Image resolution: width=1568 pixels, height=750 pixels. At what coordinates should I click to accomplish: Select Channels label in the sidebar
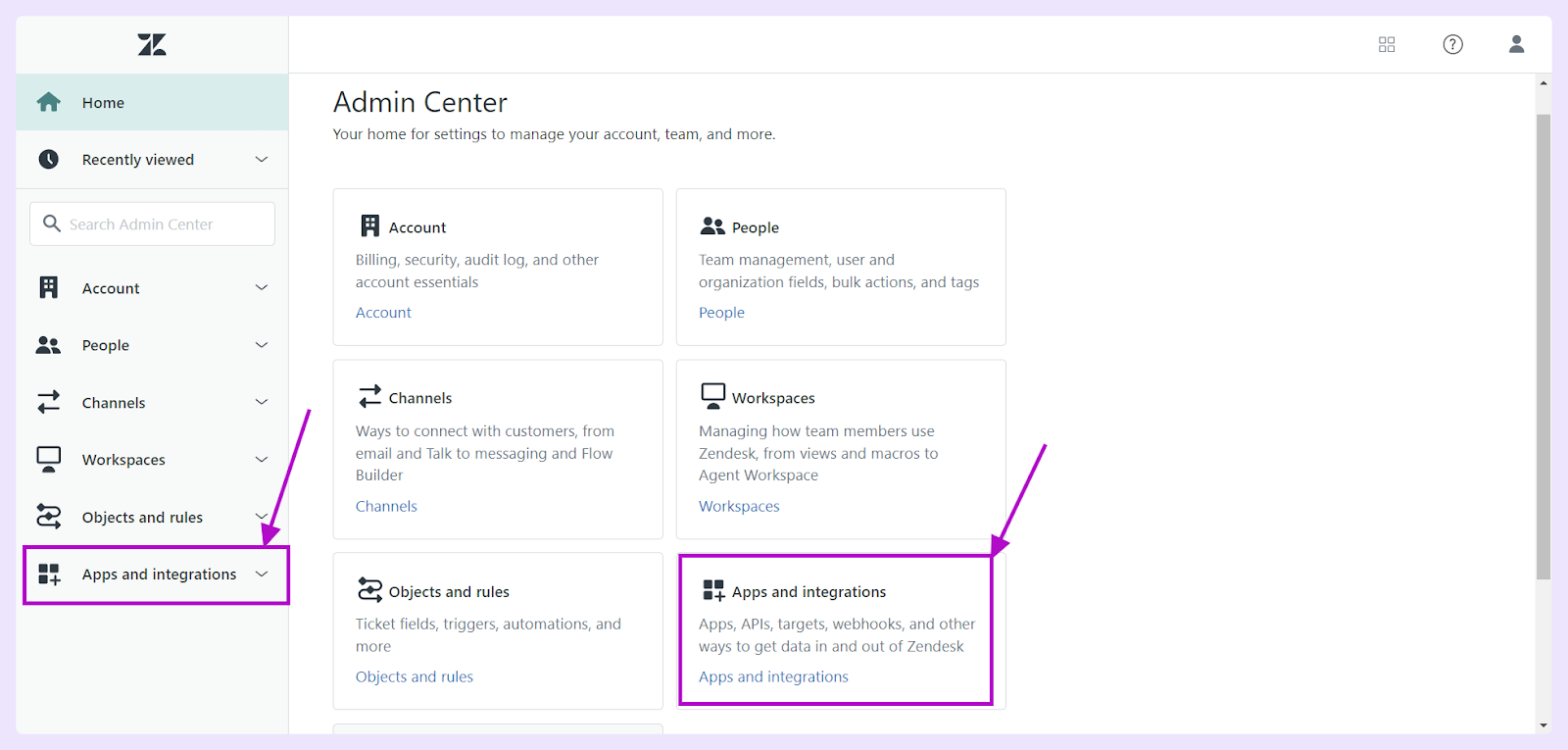(x=114, y=403)
